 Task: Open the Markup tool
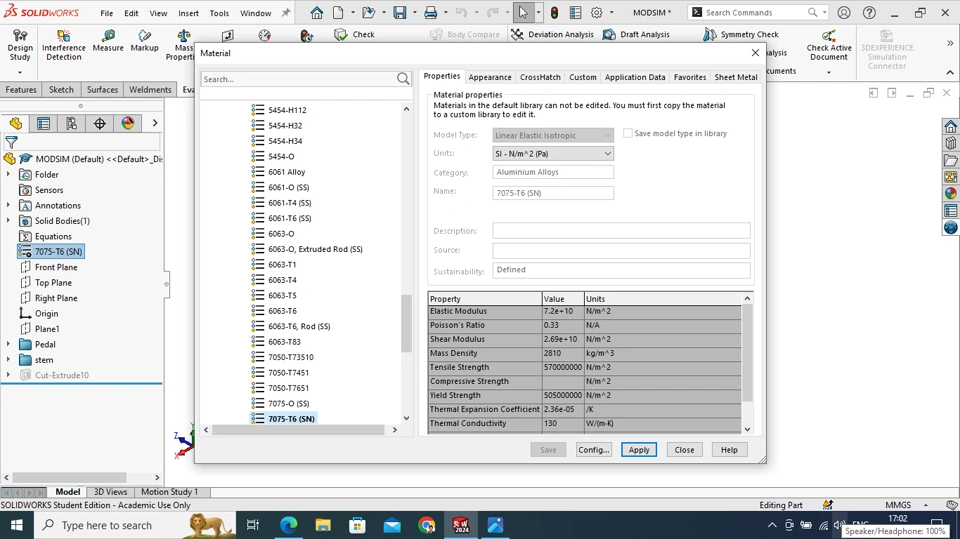click(144, 41)
